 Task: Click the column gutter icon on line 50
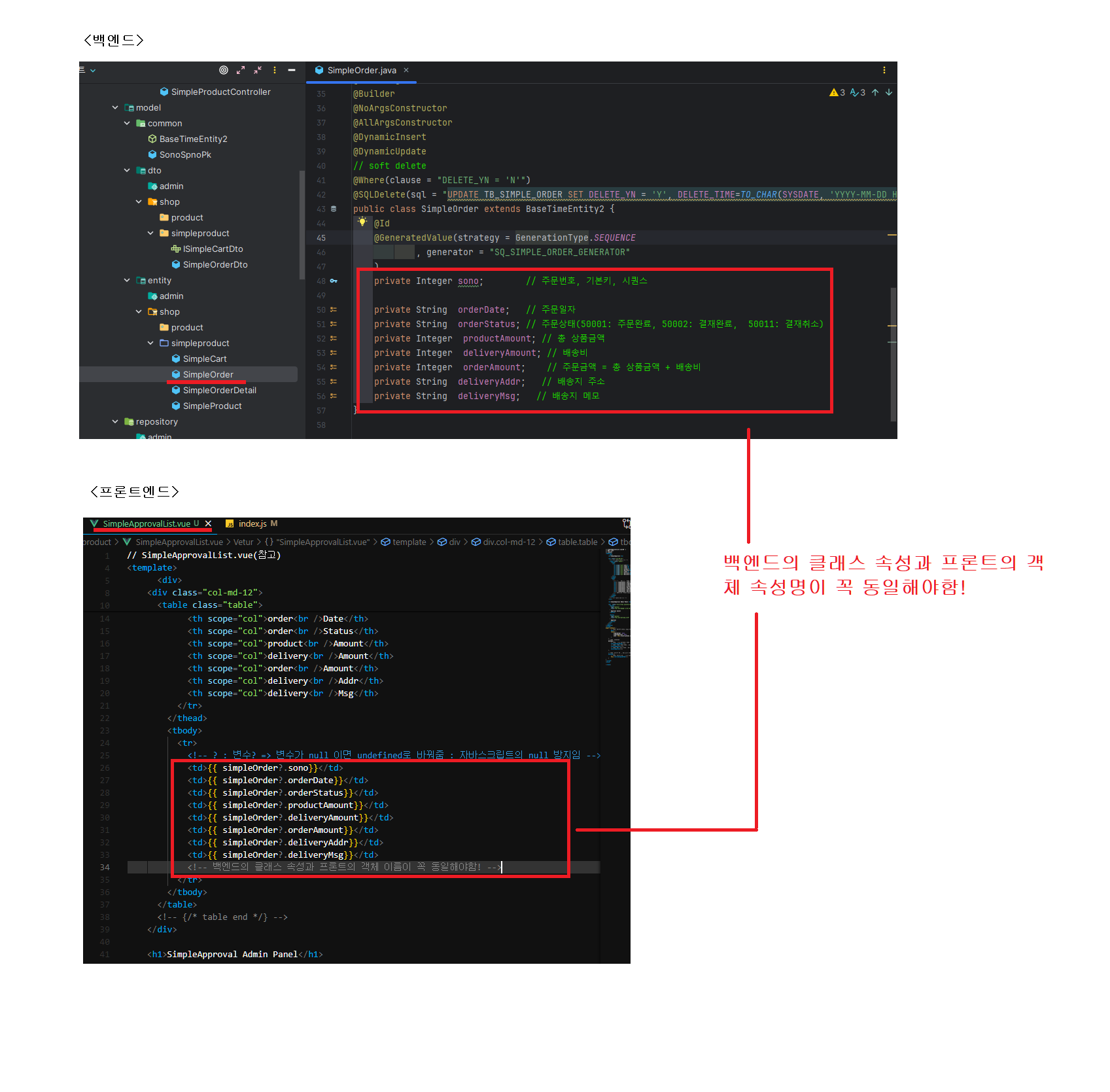click(334, 309)
